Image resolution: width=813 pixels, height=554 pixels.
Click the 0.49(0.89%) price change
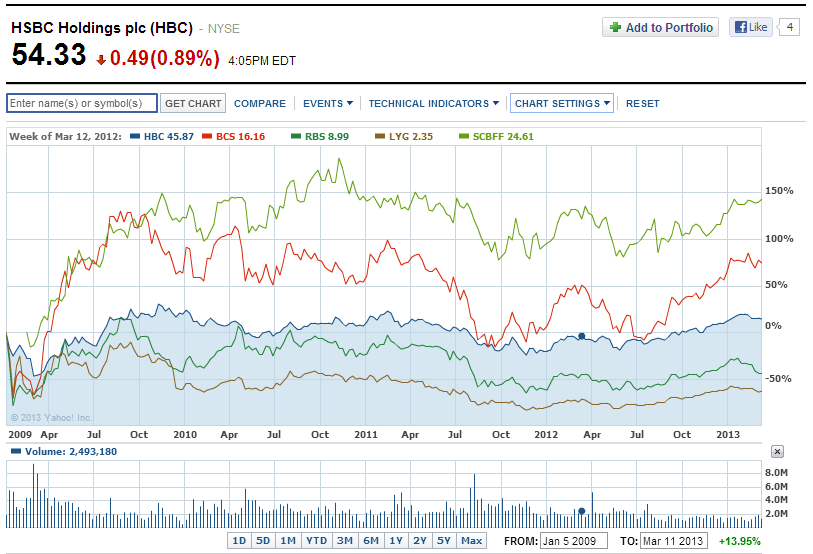click(165, 58)
